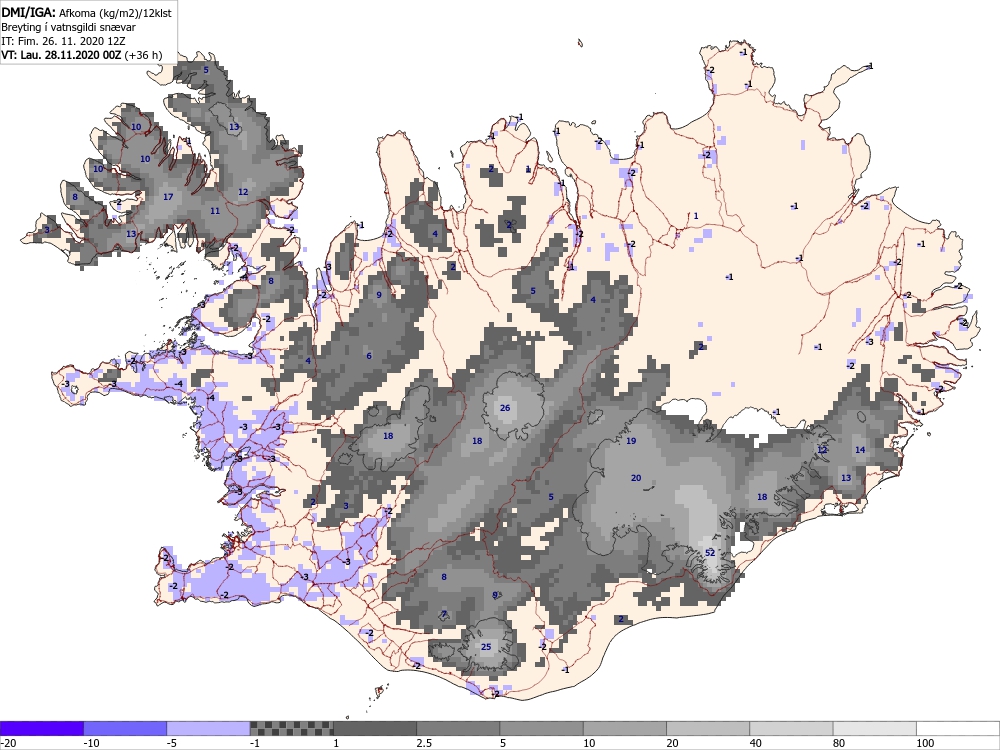Click the gray 10 to 20 legend swatch
Screen dimensions: 1000x750
(x=625, y=728)
